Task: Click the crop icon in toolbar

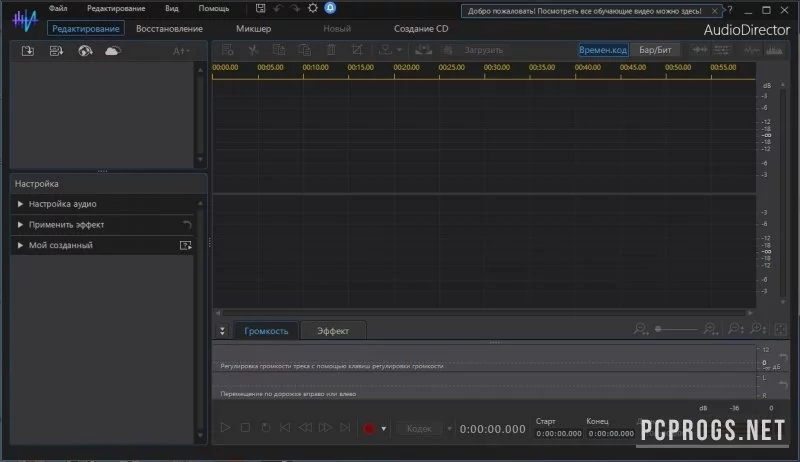Action: (357, 50)
